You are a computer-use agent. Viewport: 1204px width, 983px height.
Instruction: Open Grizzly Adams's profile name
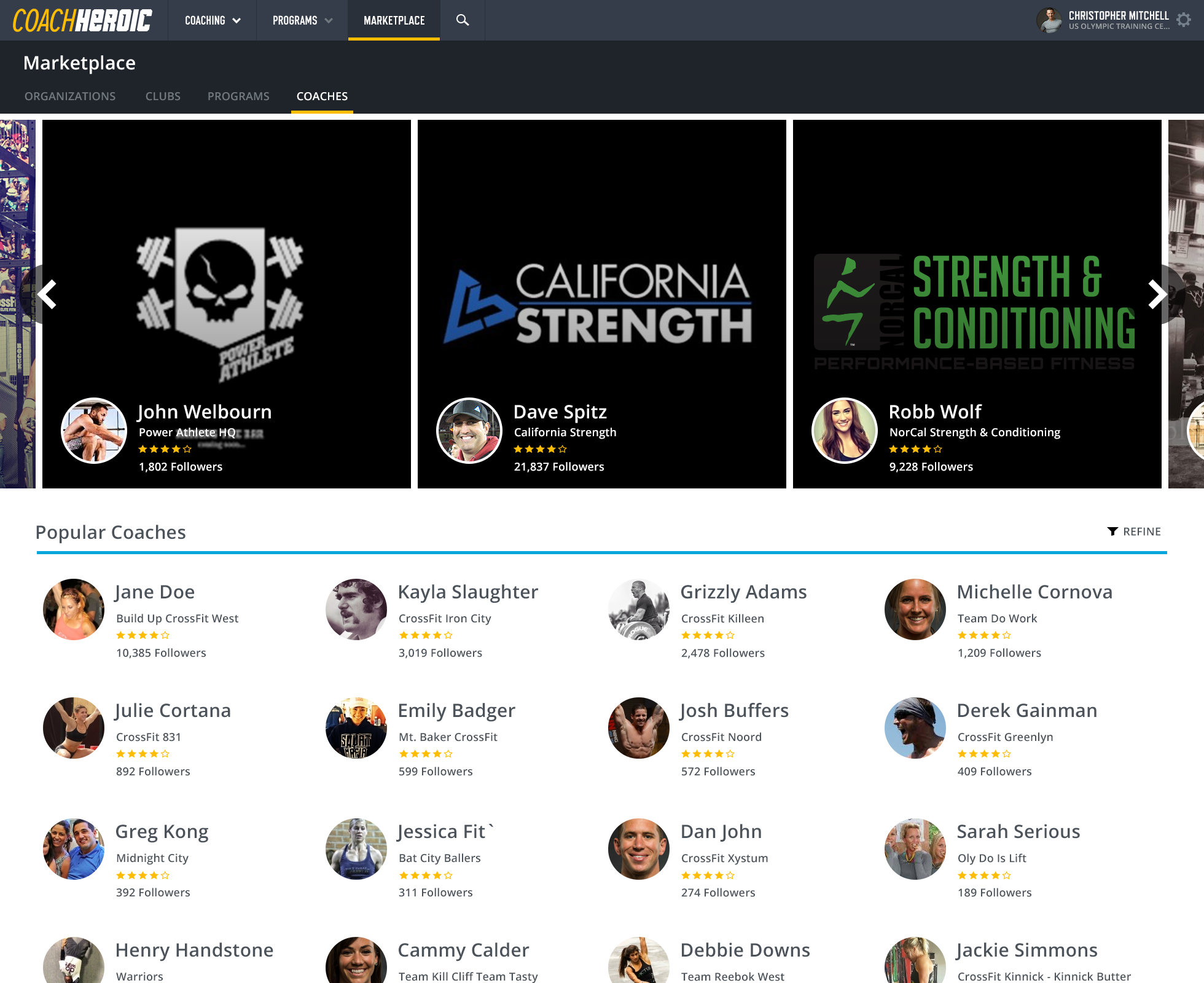pos(743,592)
